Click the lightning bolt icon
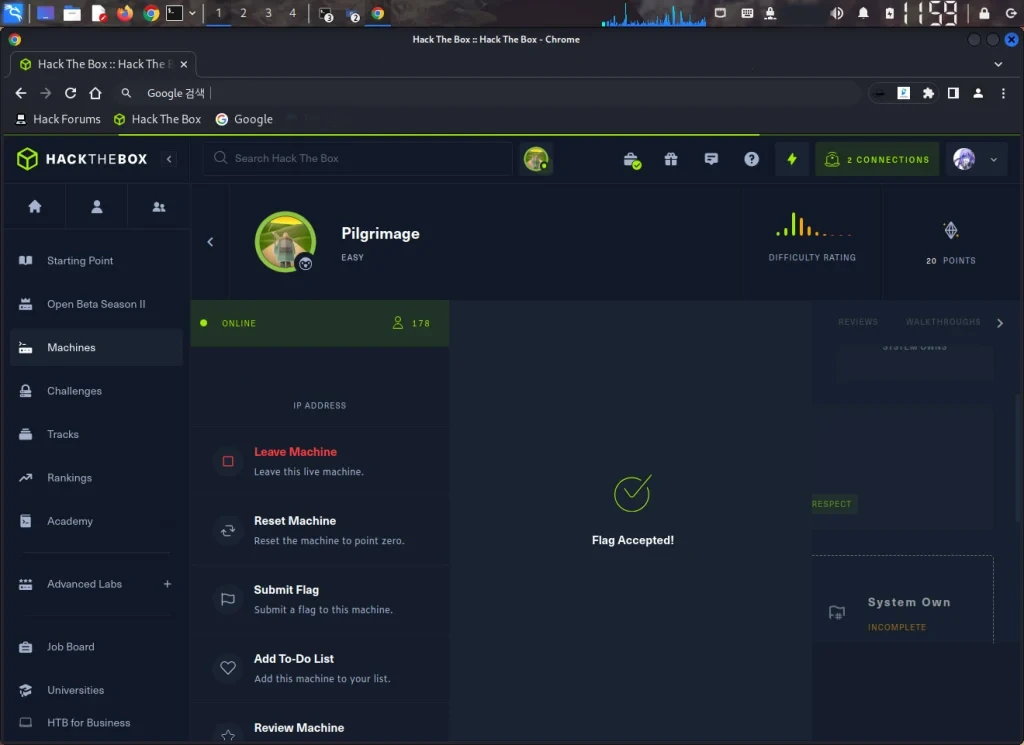 [x=792, y=159]
